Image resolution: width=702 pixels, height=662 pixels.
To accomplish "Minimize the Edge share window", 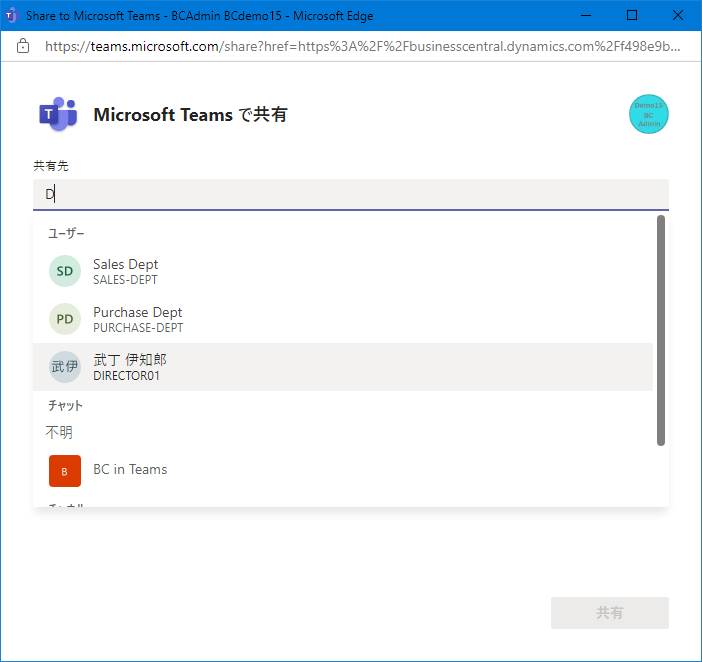I will 586,16.
